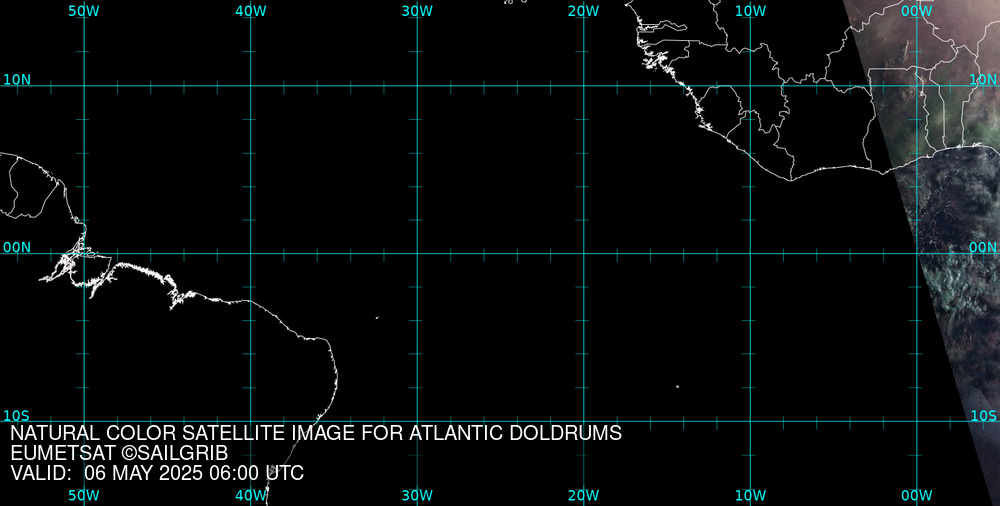Click the 10W longitude label along the top edge
This screenshot has width=1000, height=506.
[x=750, y=11]
